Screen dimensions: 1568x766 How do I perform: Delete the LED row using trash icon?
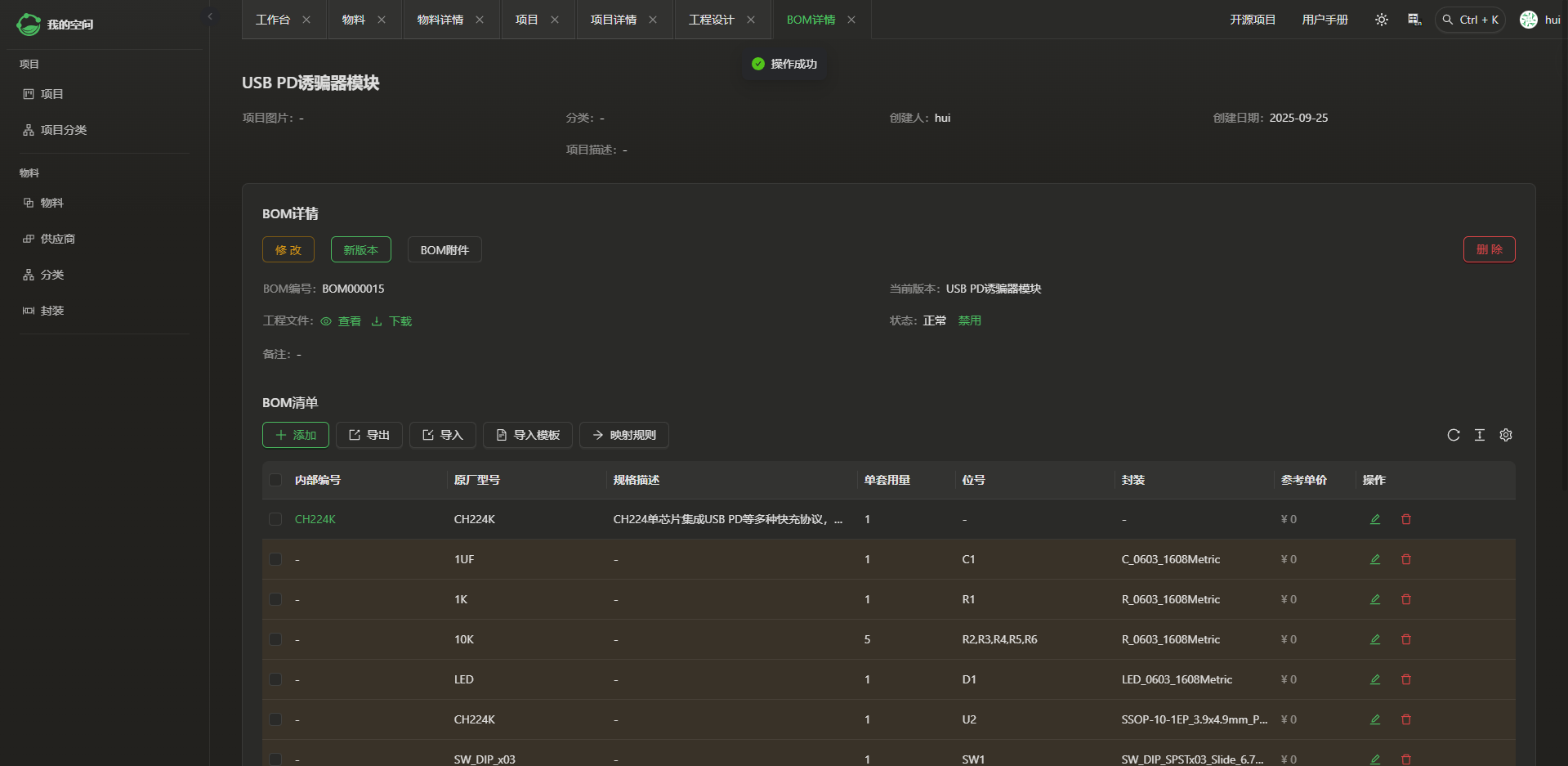click(x=1406, y=679)
